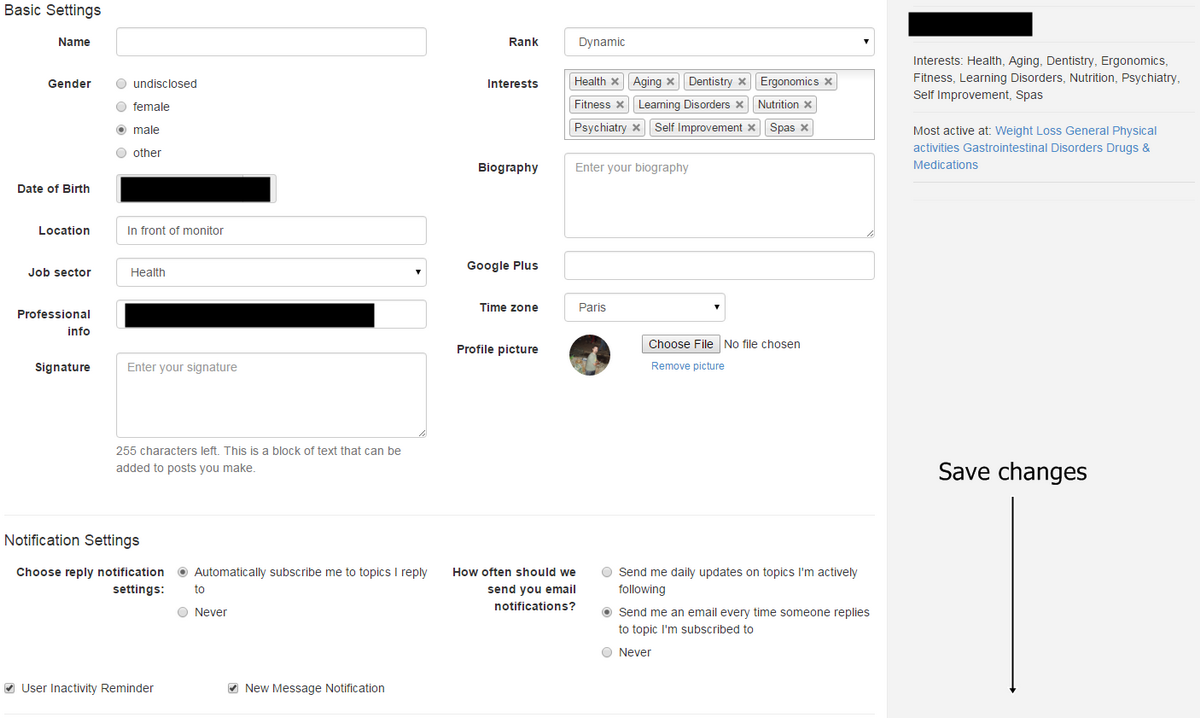Image resolution: width=1200 pixels, height=718 pixels.
Task: Remove the Aging interest tag
Action: coord(670,82)
